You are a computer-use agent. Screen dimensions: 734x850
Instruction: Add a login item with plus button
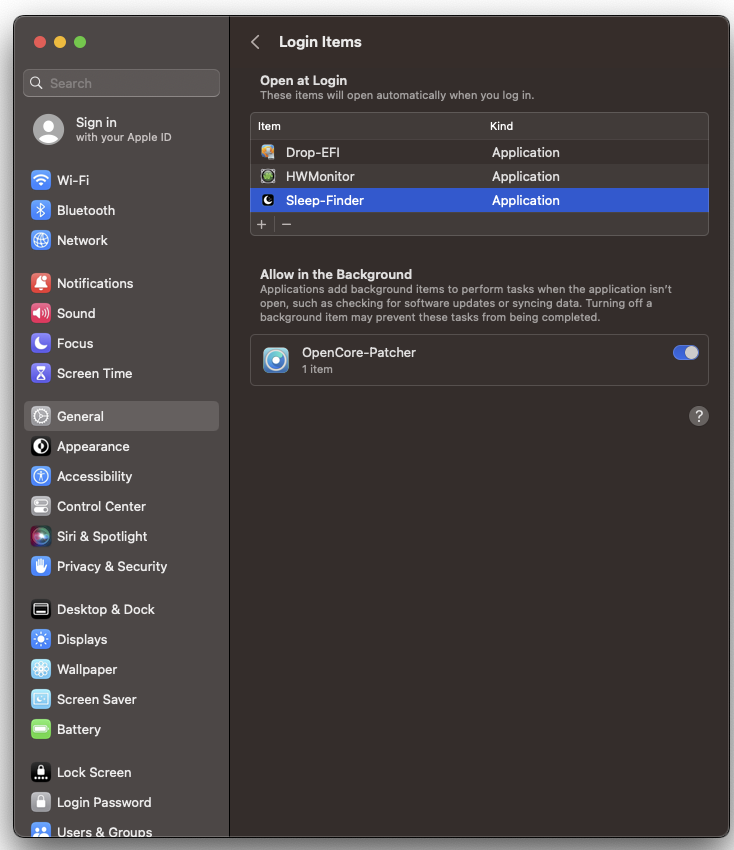tap(262, 224)
